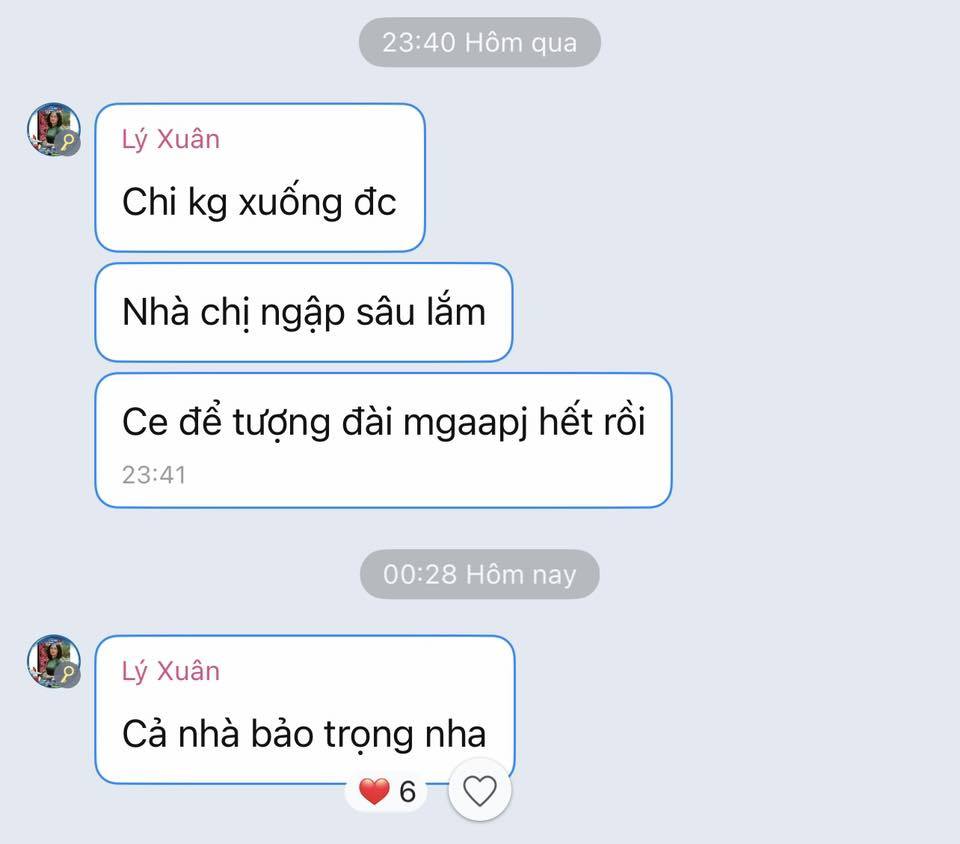The width and height of the screenshot is (960, 844).
Task: Open Lý Xuân's avatar beside first message
Action: coord(54,129)
